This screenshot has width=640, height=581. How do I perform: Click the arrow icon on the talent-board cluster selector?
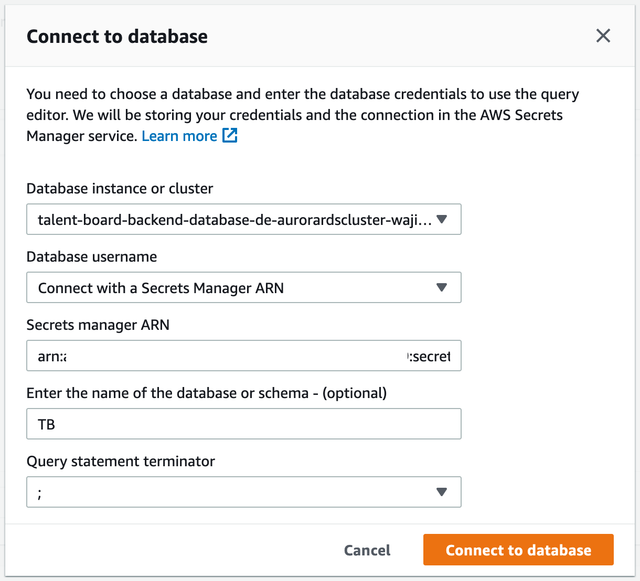(x=442, y=219)
